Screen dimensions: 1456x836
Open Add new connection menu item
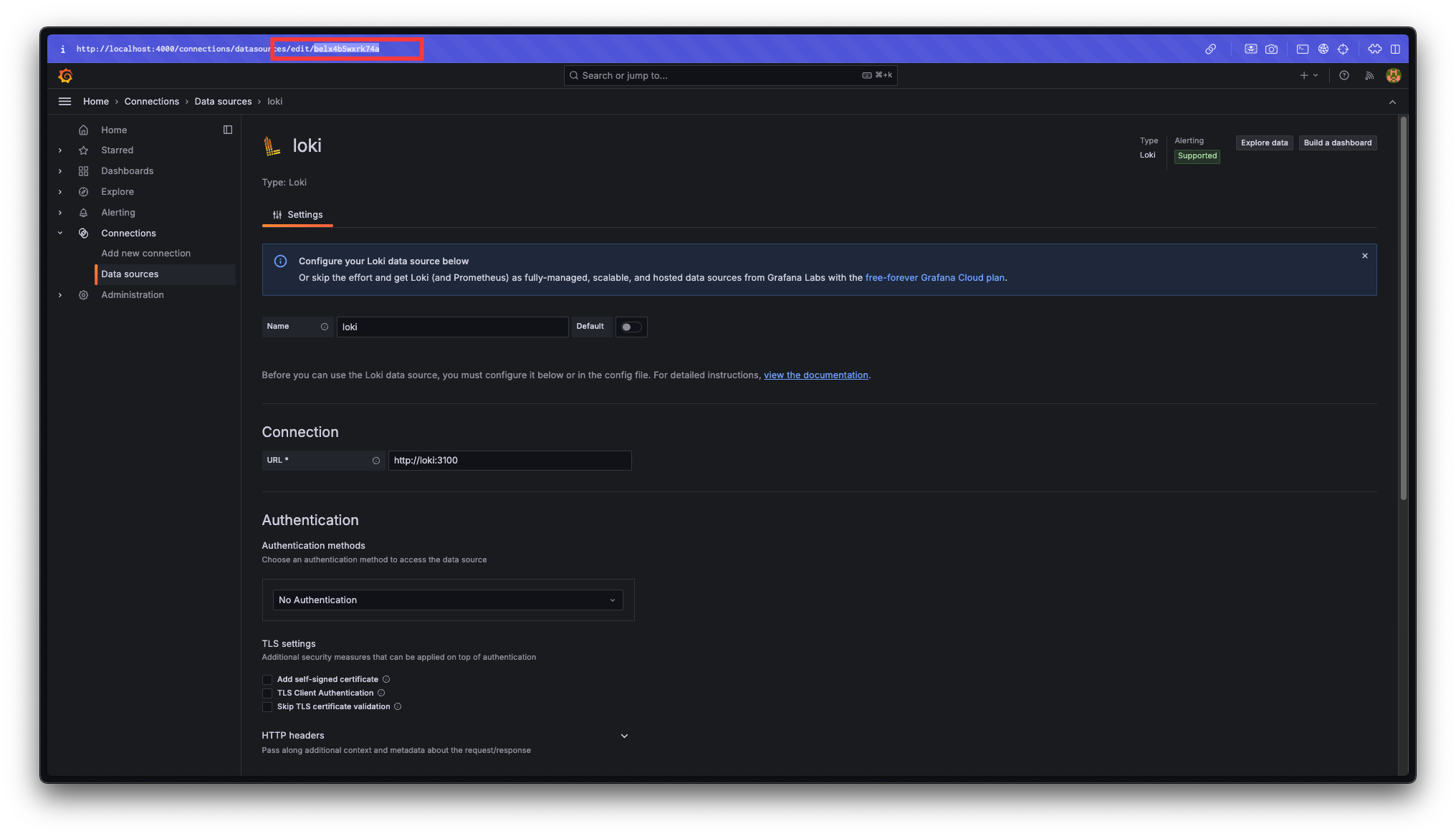(145, 254)
